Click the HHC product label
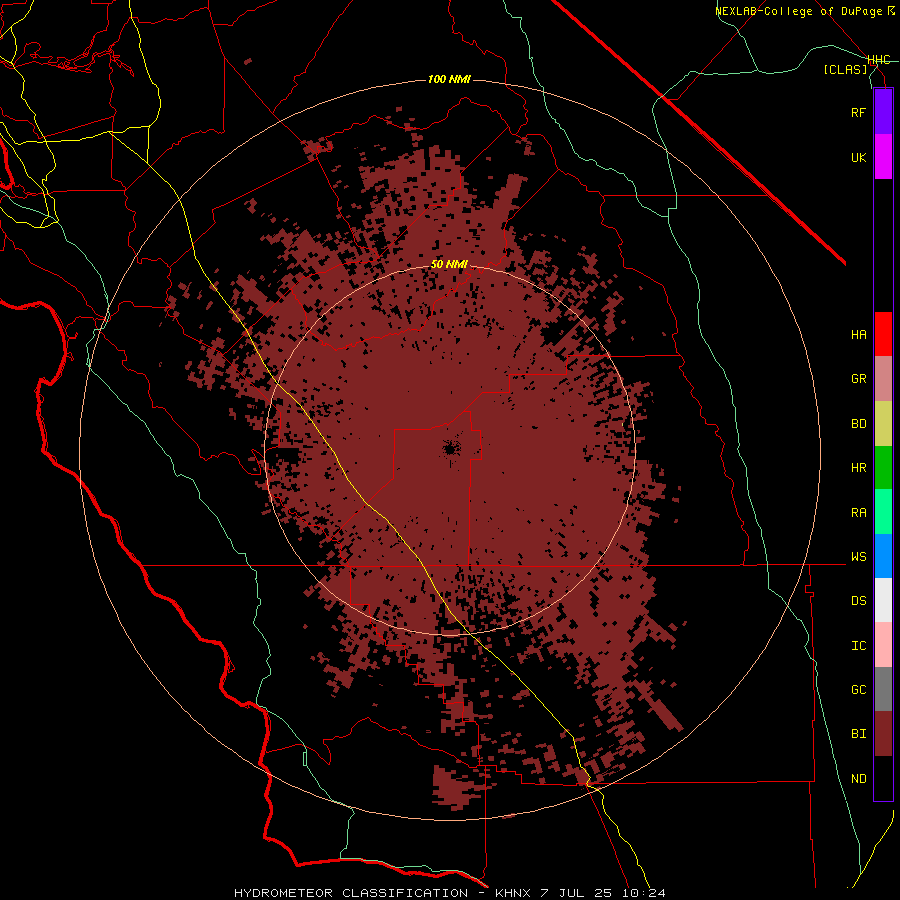The image size is (900, 900). [x=879, y=60]
